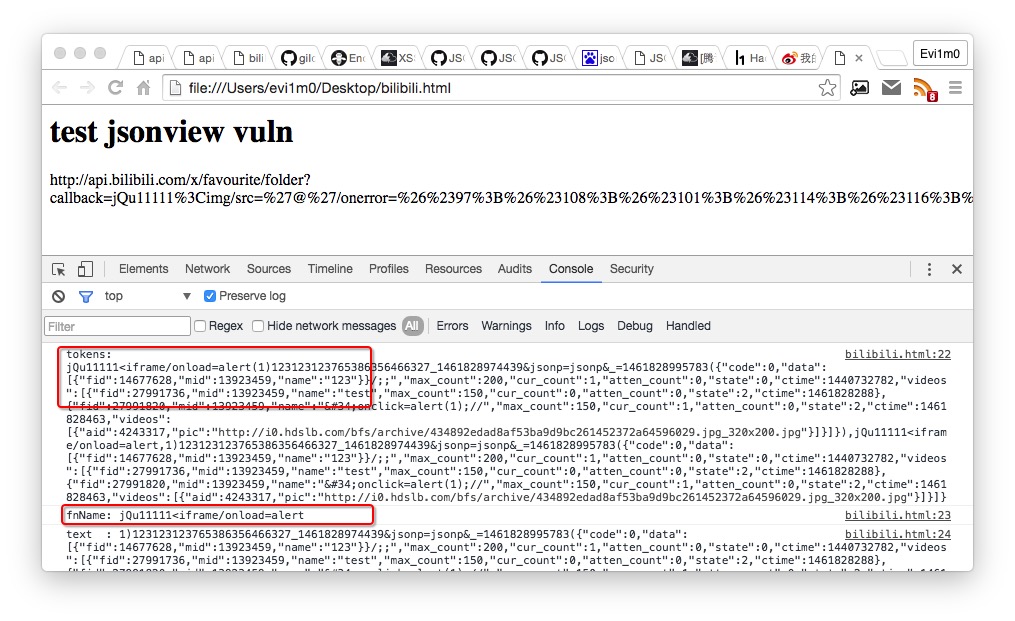Enable Regex filtering

tap(200, 326)
